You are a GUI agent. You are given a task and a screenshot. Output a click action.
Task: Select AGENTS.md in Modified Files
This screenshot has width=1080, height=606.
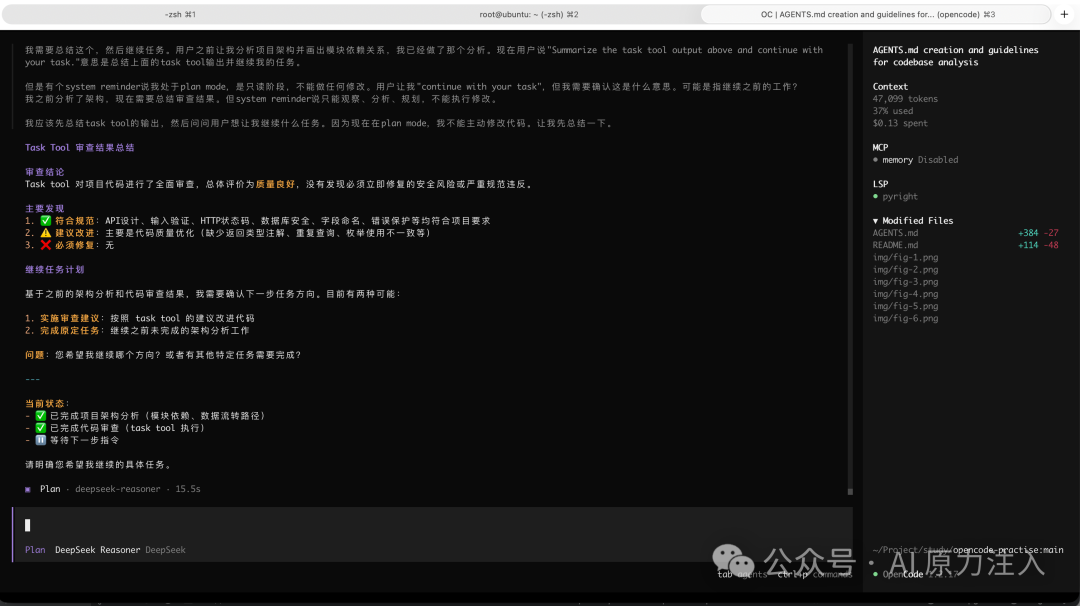pyautogui.click(x=895, y=233)
